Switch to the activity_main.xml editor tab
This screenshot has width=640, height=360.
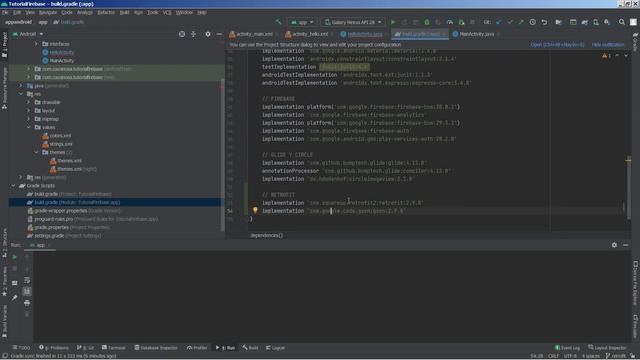click(x=252, y=34)
